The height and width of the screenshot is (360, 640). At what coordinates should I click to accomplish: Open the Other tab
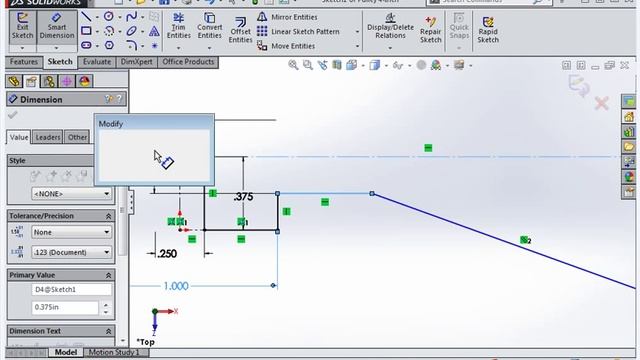78,138
